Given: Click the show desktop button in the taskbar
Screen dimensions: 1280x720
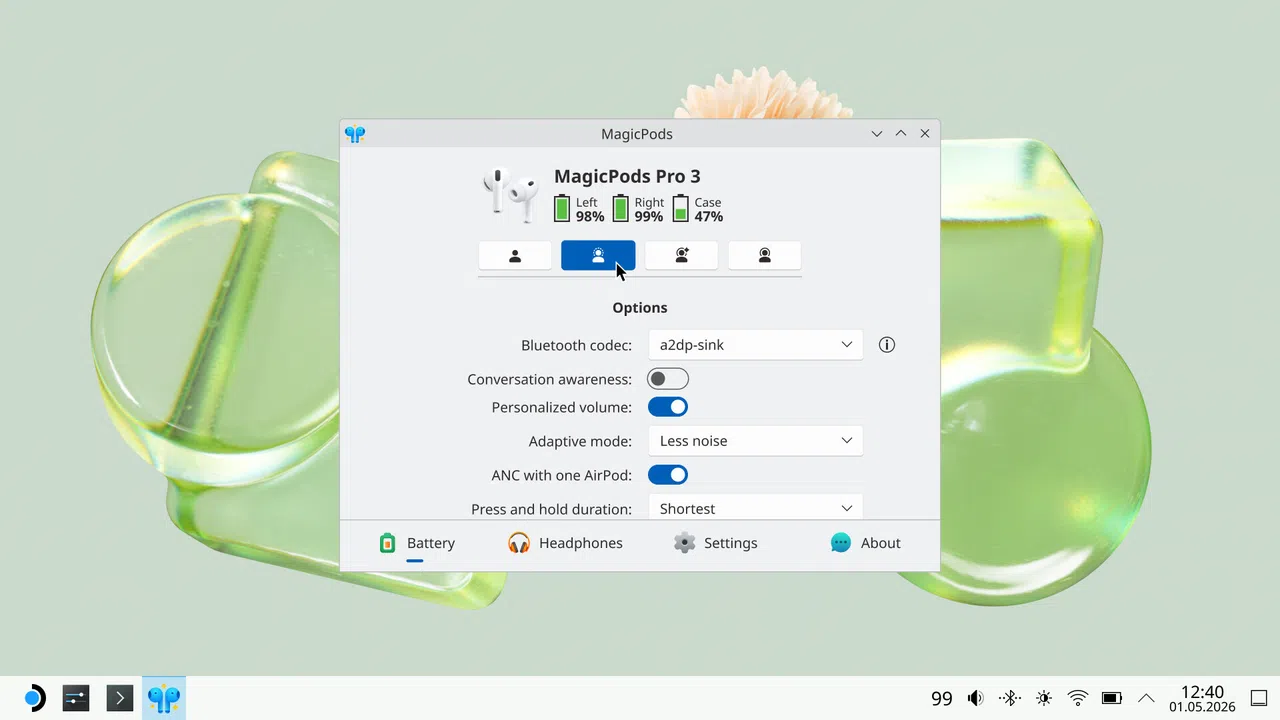Looking at the screenshot, I should (1259, 698).
